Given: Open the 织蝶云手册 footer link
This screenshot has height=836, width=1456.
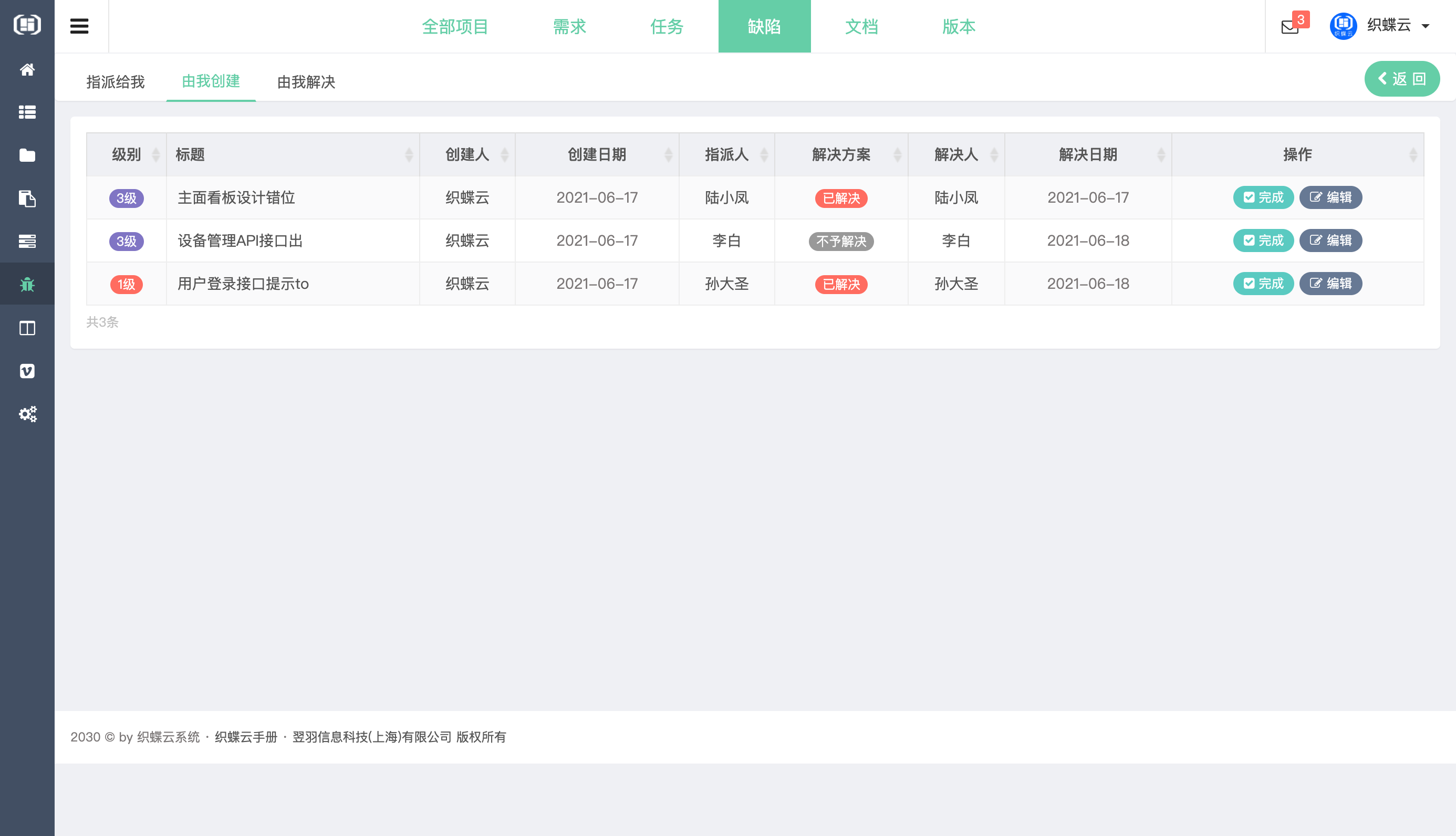Looking at the screenshot, I should click(246, 737).
